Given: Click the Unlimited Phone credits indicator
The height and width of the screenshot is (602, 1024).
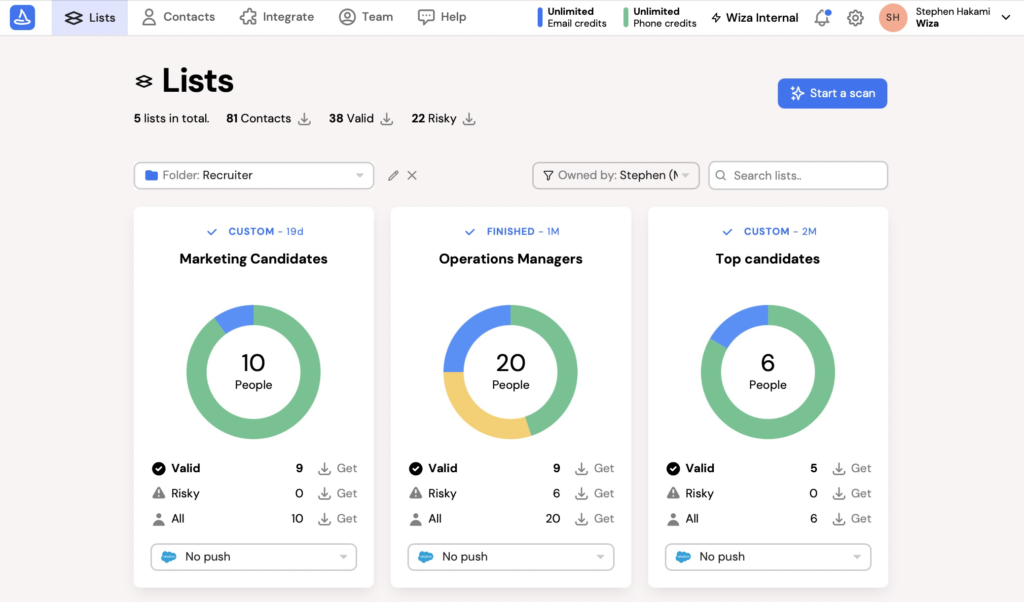Looking at the screenshot, I should point(660,18).
